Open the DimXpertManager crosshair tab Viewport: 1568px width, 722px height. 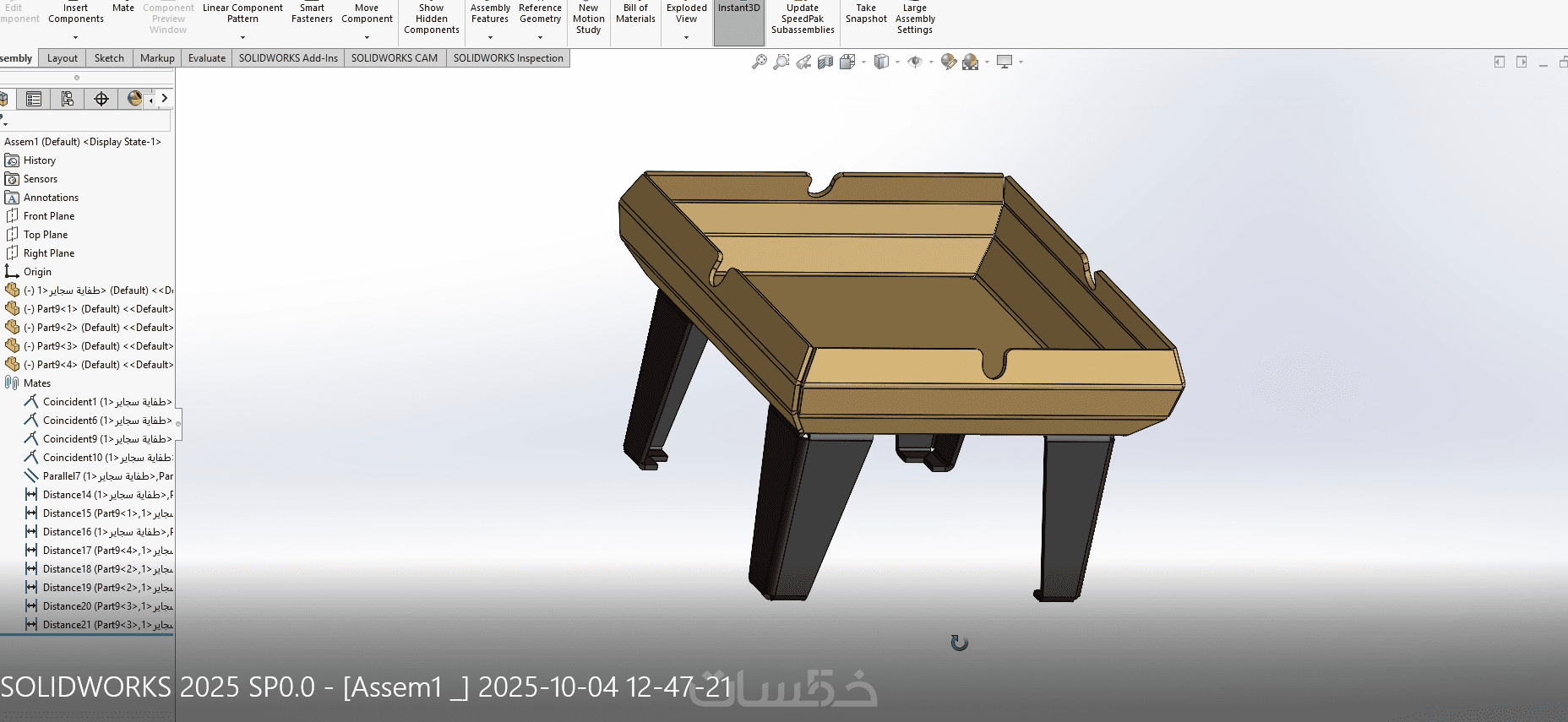tap(101, 99)
